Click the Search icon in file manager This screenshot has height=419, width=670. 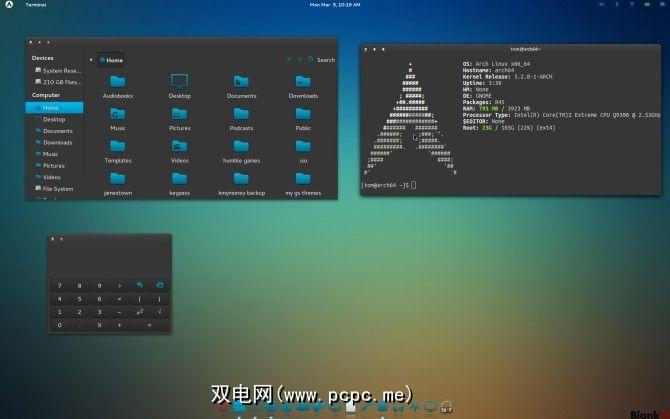pyautogui.click(x=311, y=59)
